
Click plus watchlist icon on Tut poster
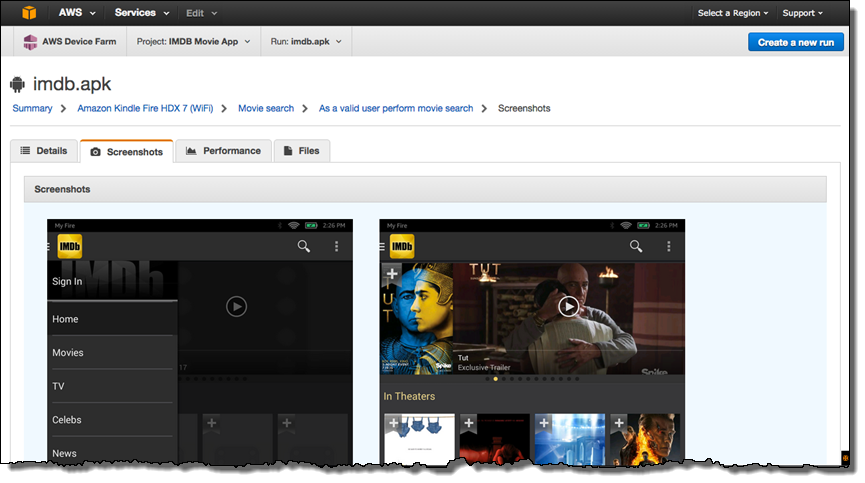point(392,273)
